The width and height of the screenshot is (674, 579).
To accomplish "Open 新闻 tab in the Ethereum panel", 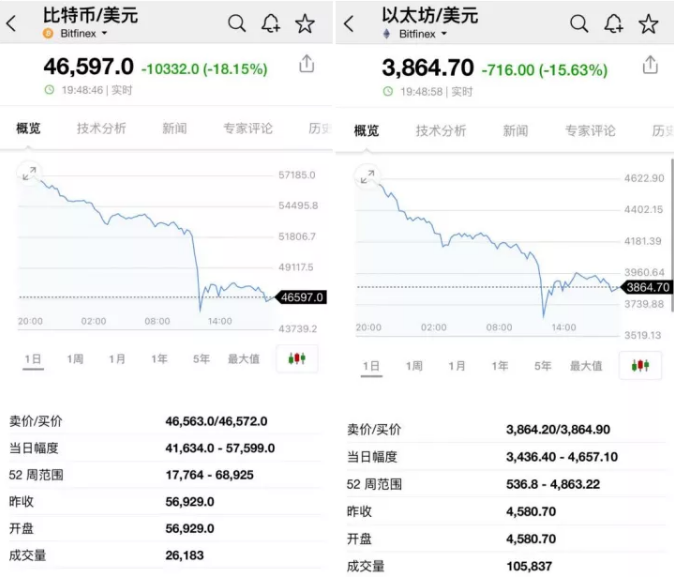I will [x=515, y=130].
